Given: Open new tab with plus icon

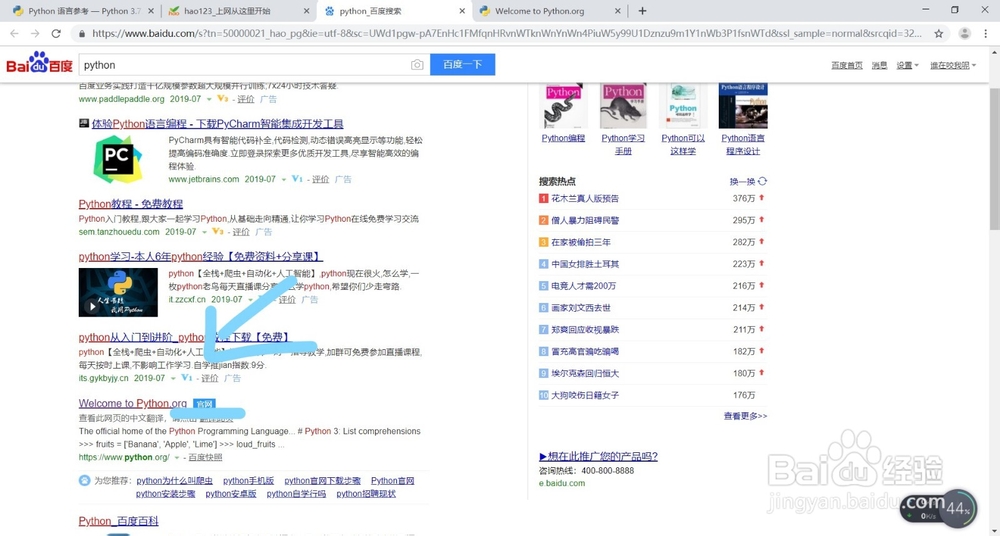Looking at the screenshot, I should pos(642,11).
